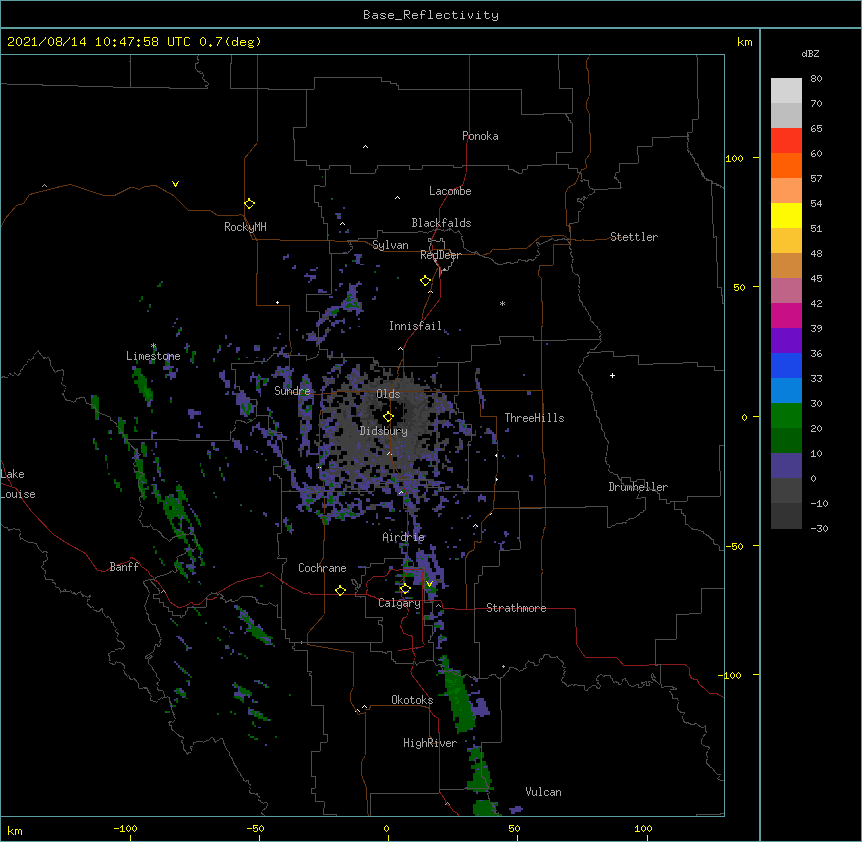Click the -50 tick on the right axis
The height and width of the screenshot is (842, 862).
click(734, 546)
